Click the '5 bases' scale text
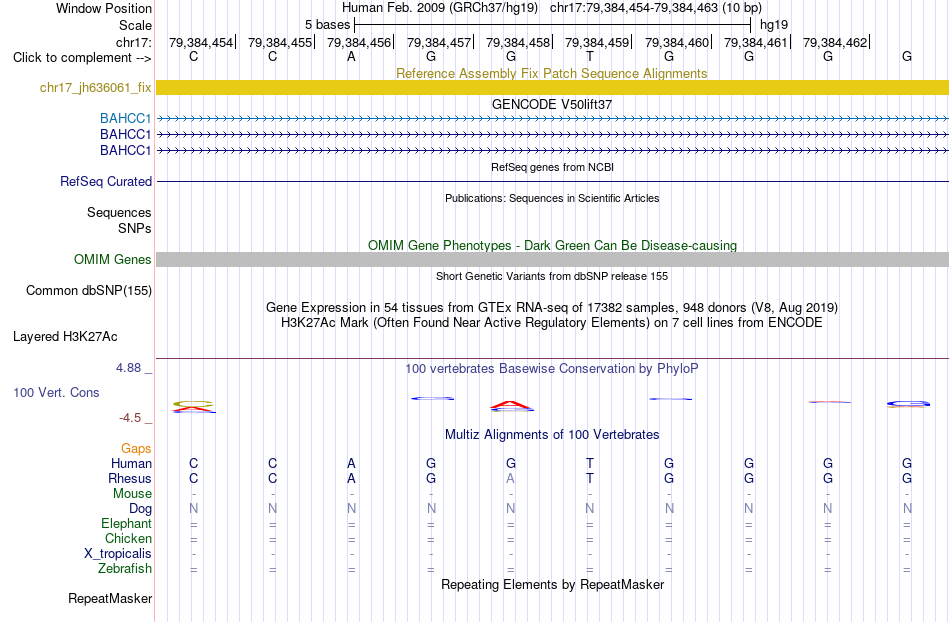Viewport: 950px width, 622px height. [327, 25]
